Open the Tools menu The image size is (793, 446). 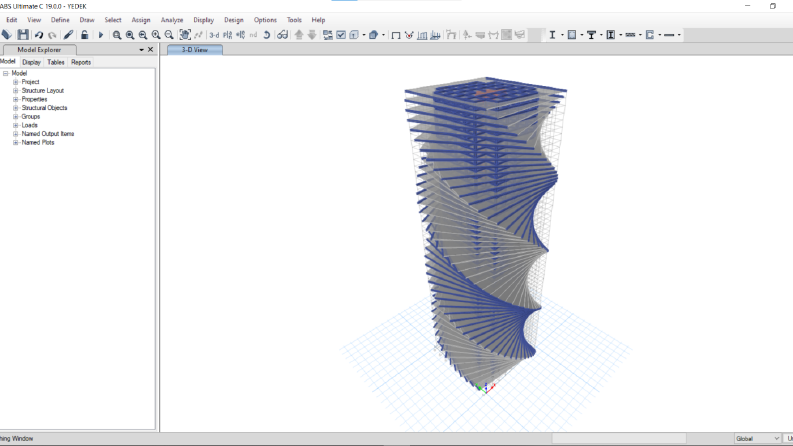(294, 20)
